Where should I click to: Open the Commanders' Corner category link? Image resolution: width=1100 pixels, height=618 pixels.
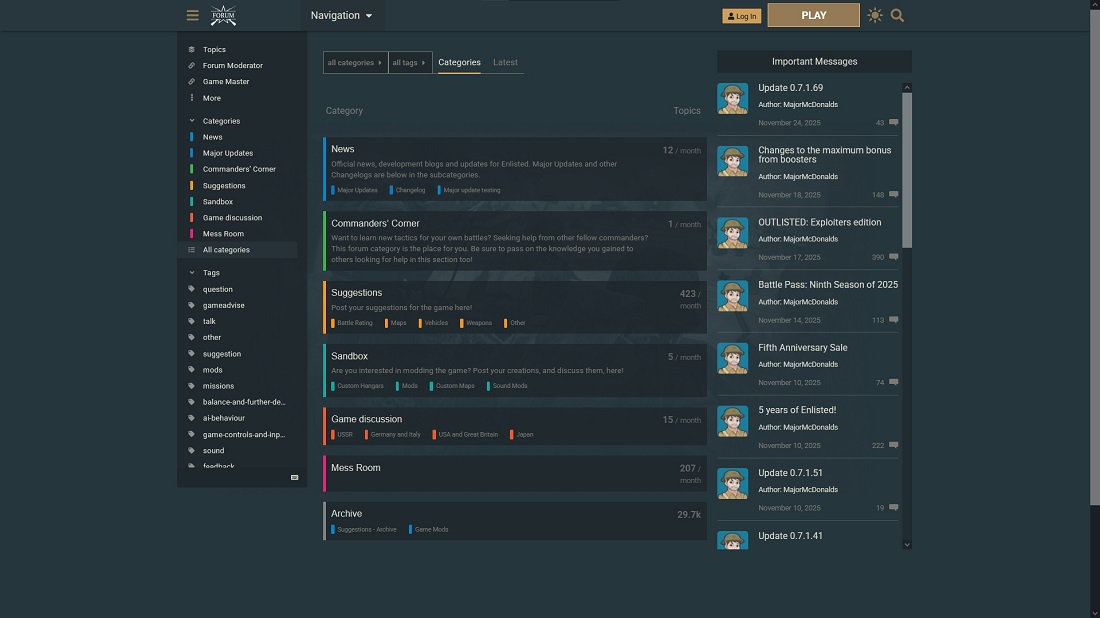click(x=375, y=223)
